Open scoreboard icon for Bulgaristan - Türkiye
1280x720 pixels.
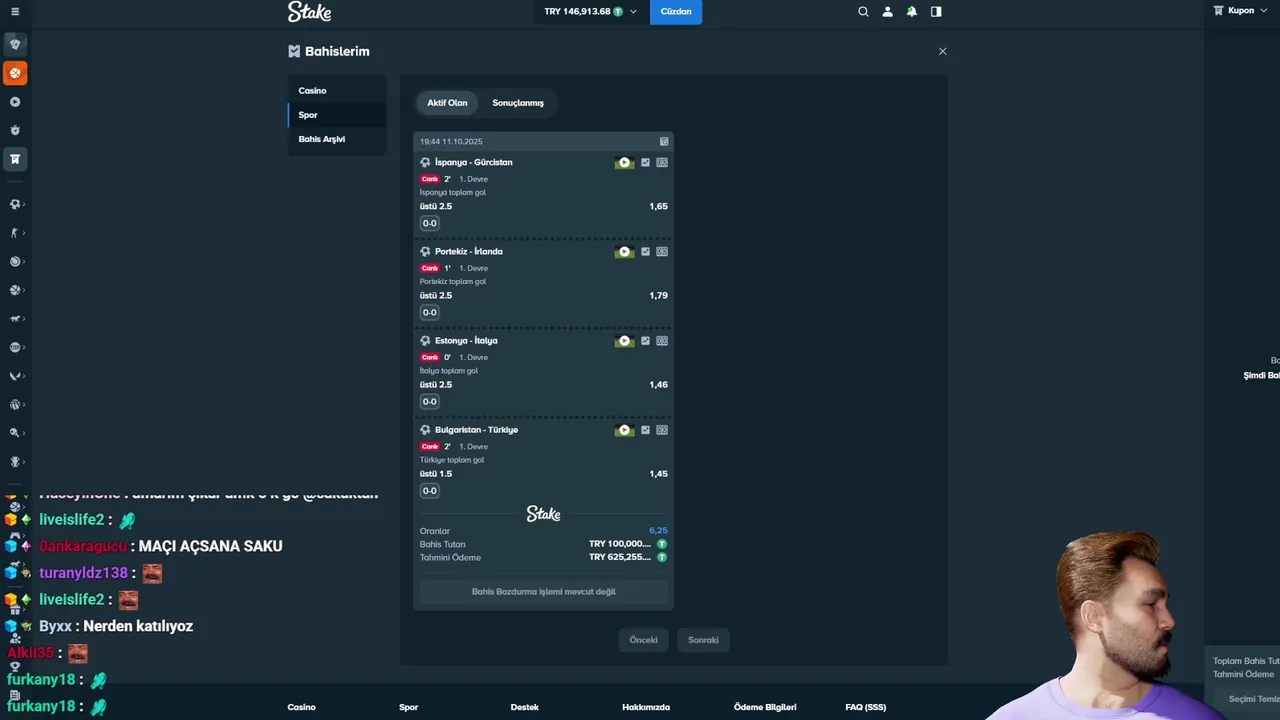(x=662, y=430)
